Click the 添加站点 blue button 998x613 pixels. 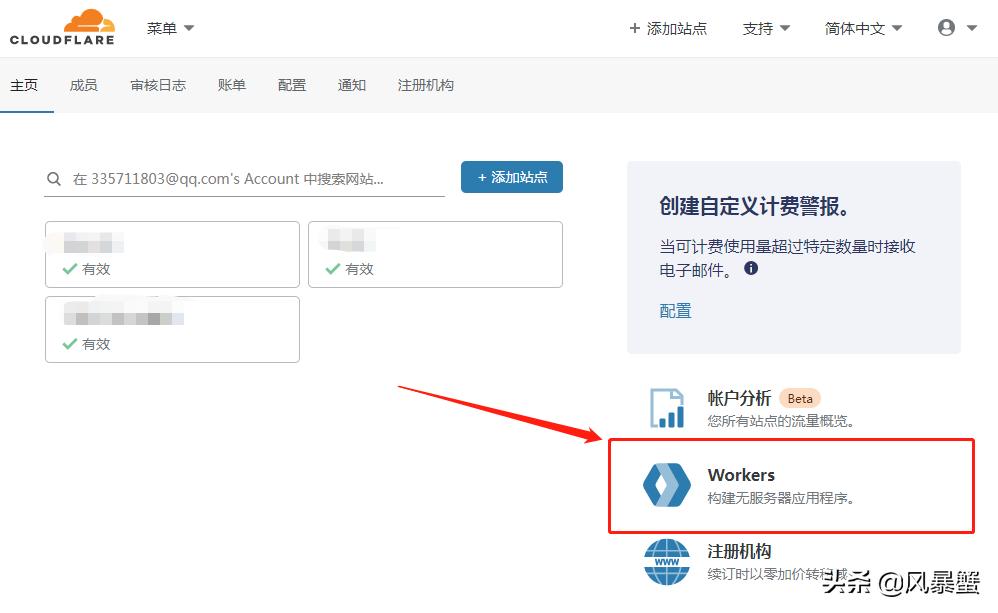click(x=511, y=177)
